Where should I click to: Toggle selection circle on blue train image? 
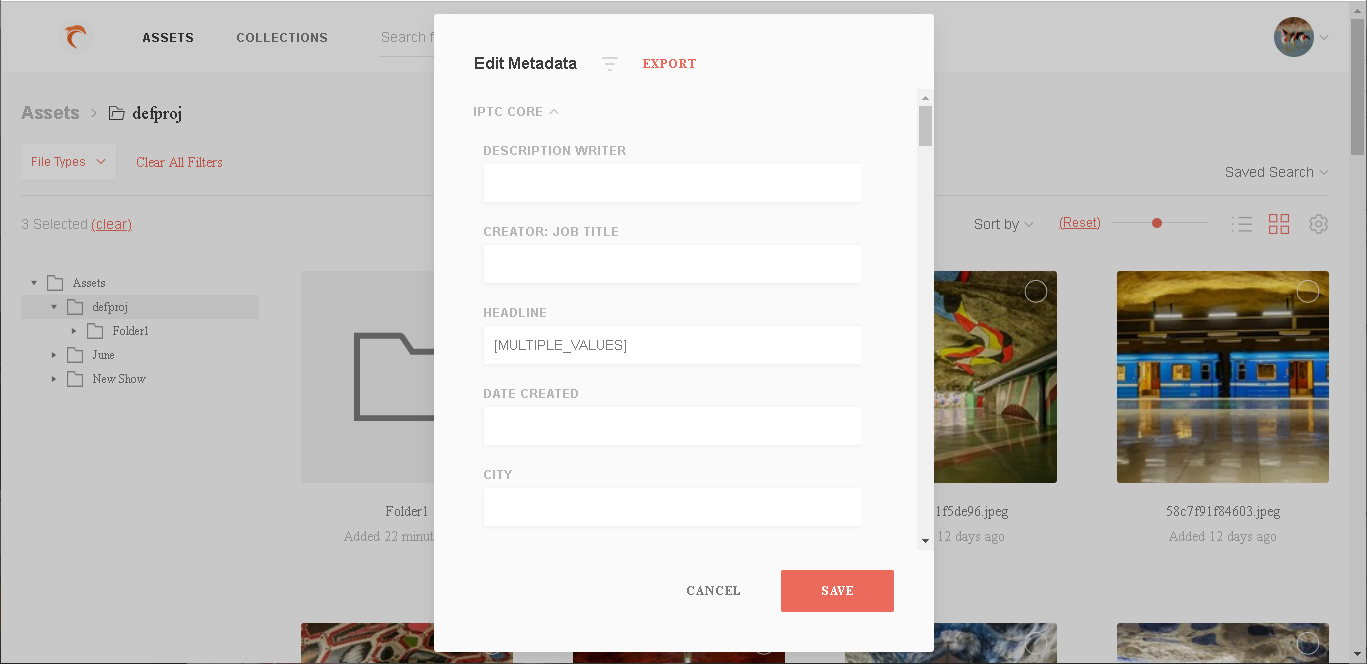pos(1308,291)
